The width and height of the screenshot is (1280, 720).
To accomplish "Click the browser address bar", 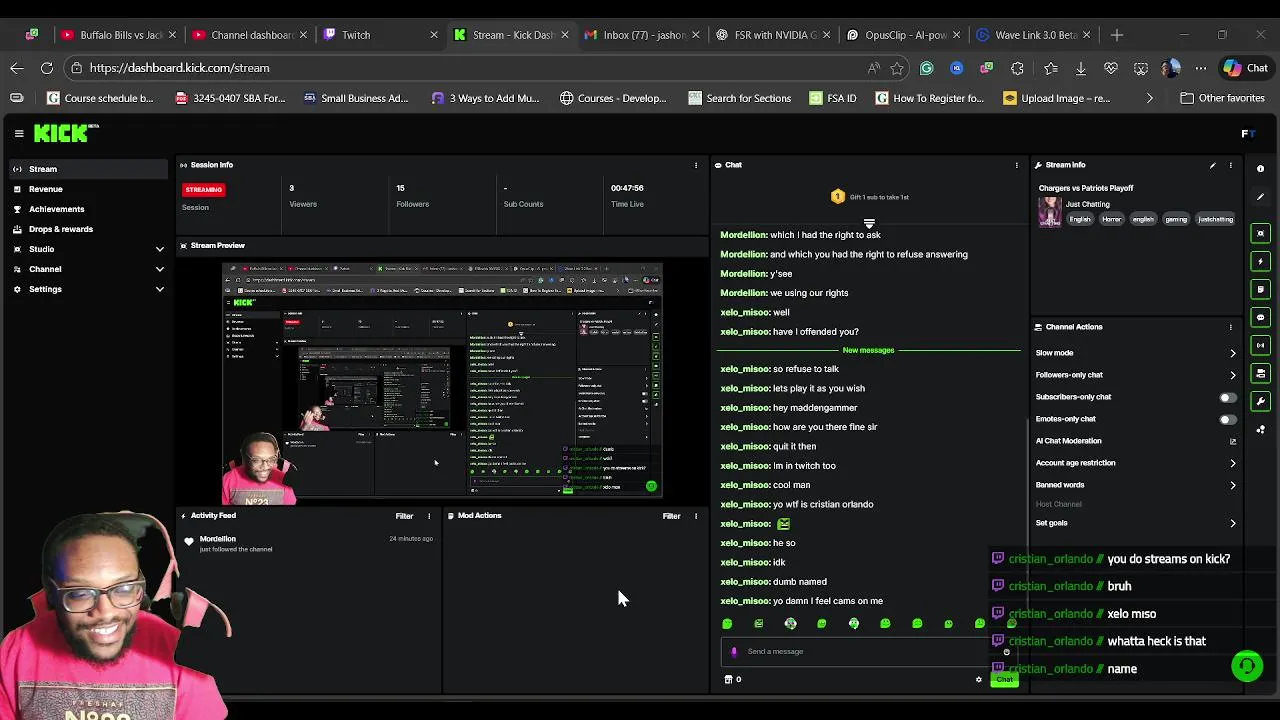I will pyautogui.click(x=470, y=68).
